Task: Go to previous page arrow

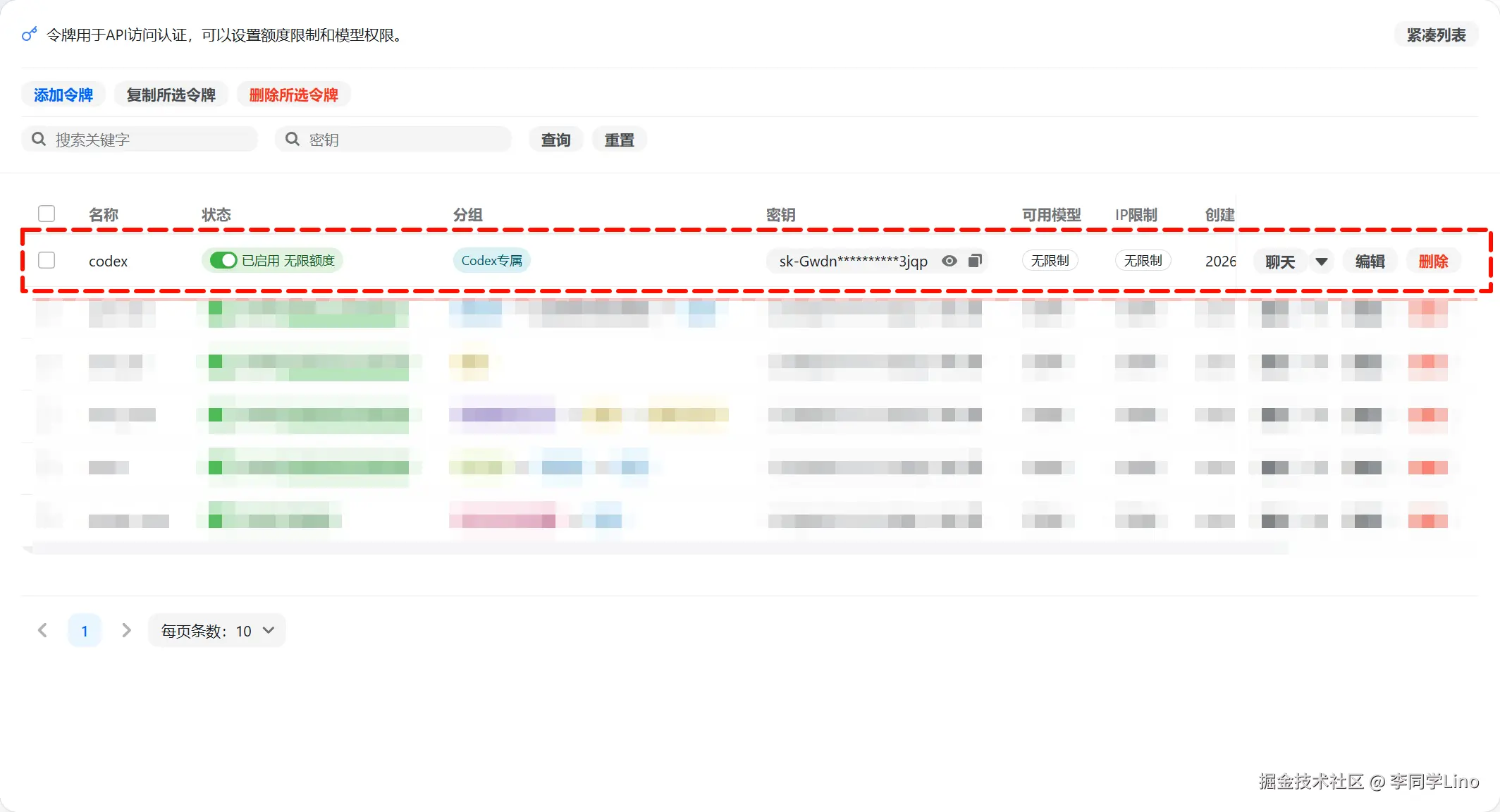Action: pos(42,630)
